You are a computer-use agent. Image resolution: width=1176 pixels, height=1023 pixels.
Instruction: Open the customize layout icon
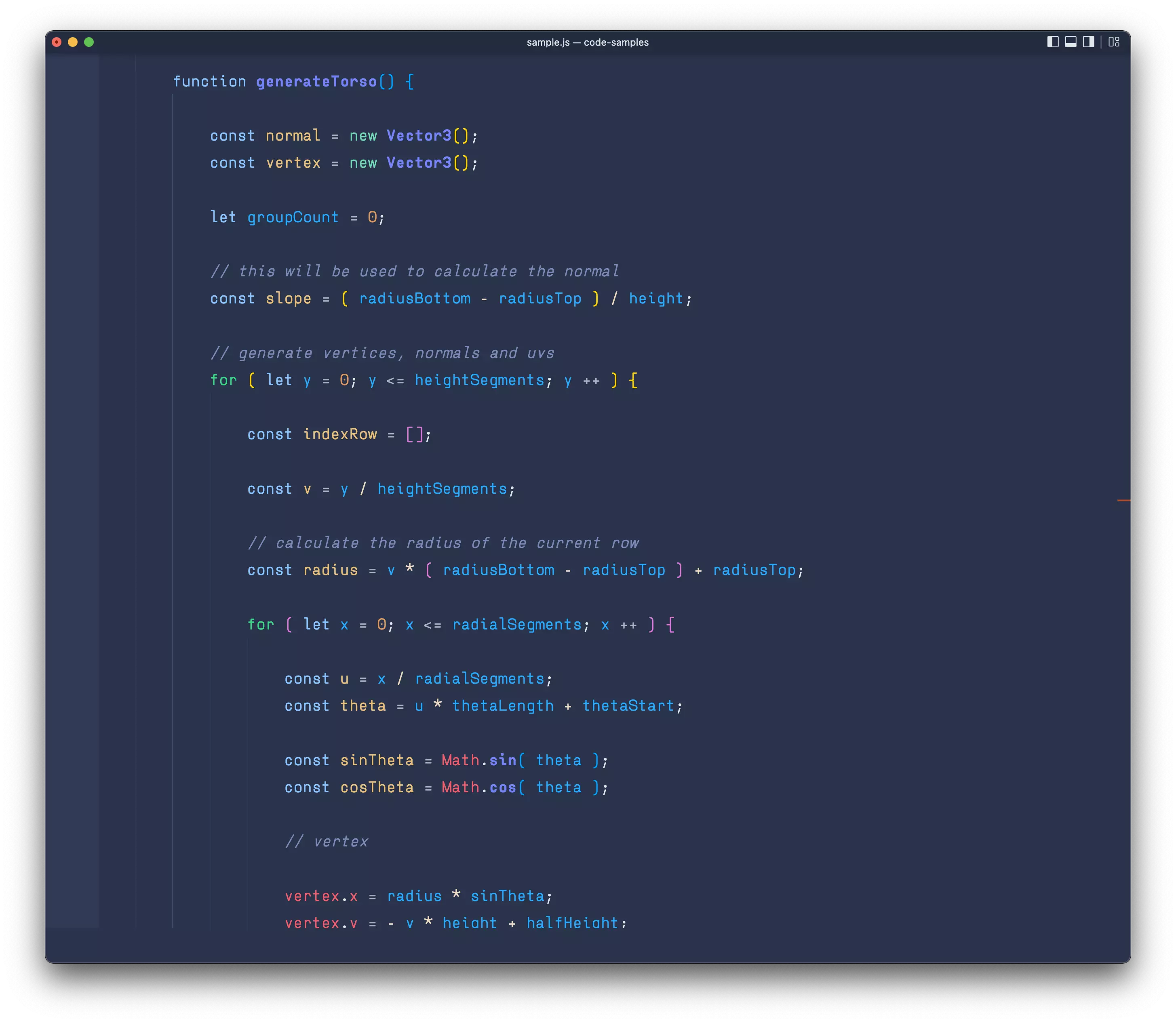click(x=1114, y=42)
